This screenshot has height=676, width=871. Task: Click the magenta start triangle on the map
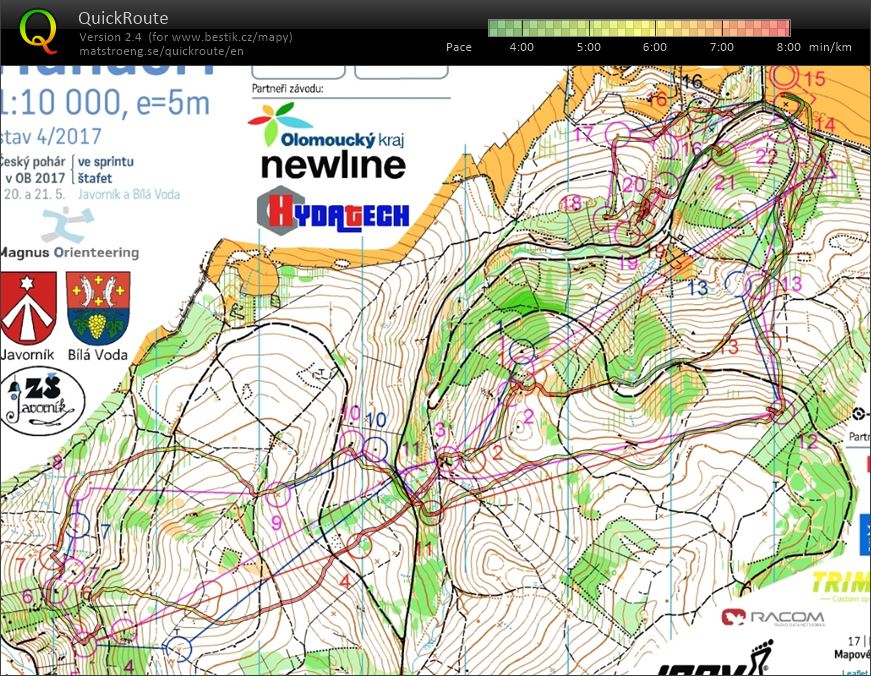(824, 167)
